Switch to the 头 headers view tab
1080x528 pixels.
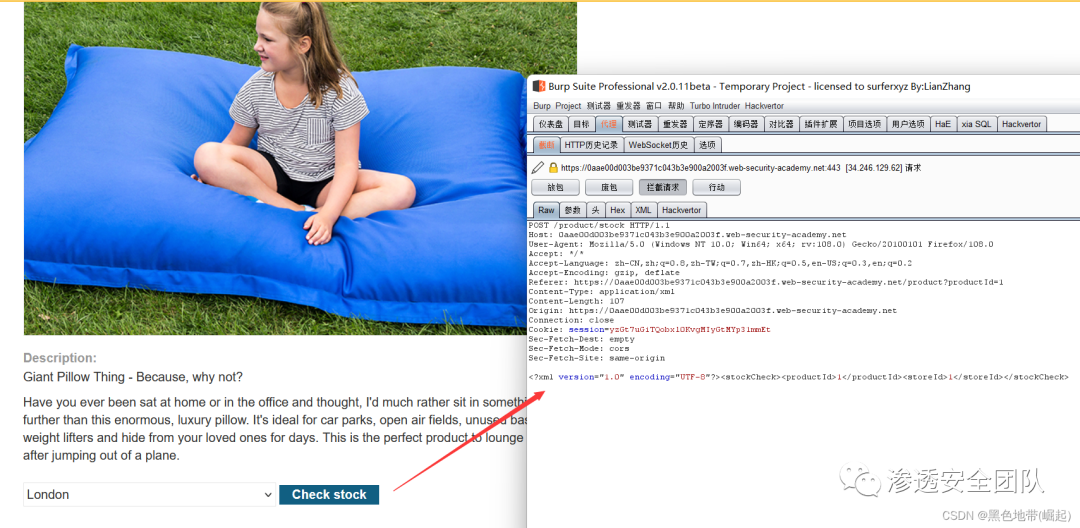[x=596, y=210]
